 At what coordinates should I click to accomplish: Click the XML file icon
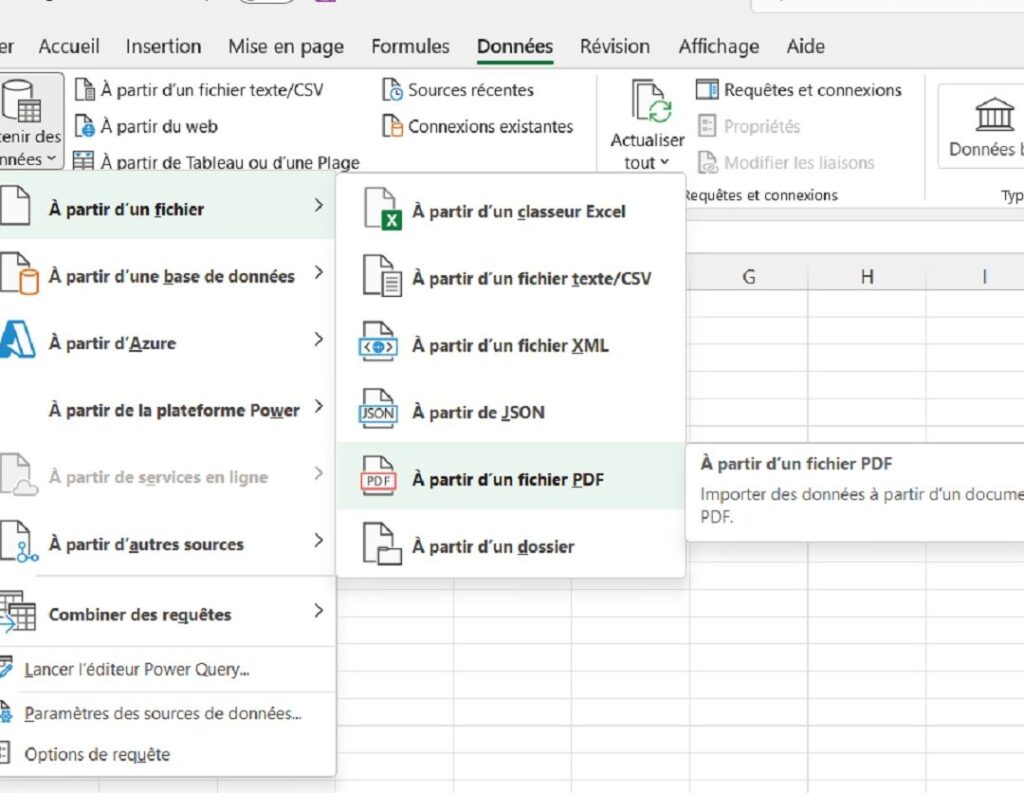click(x=378, y=343)
